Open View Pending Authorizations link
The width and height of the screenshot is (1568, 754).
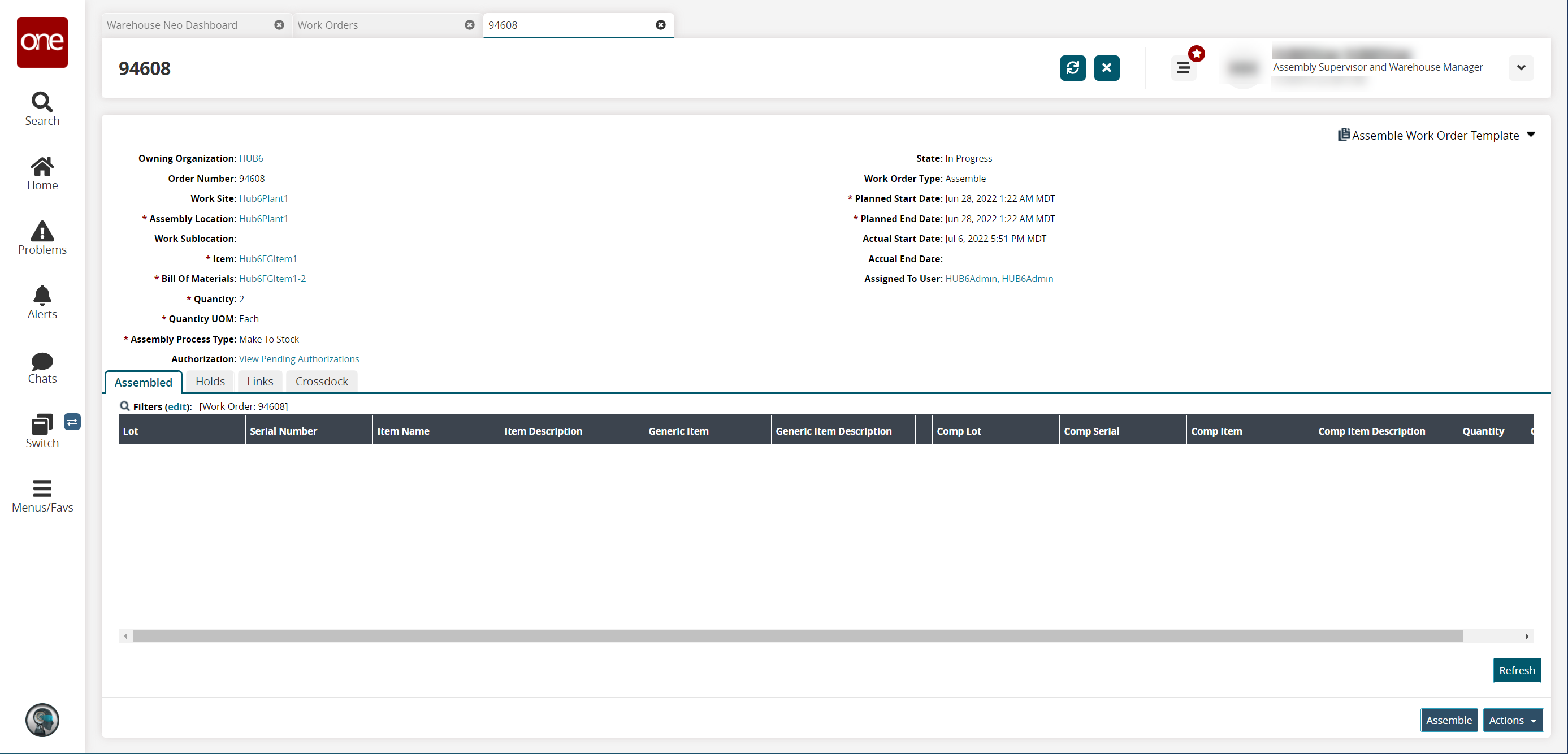(x=299, y=359)
